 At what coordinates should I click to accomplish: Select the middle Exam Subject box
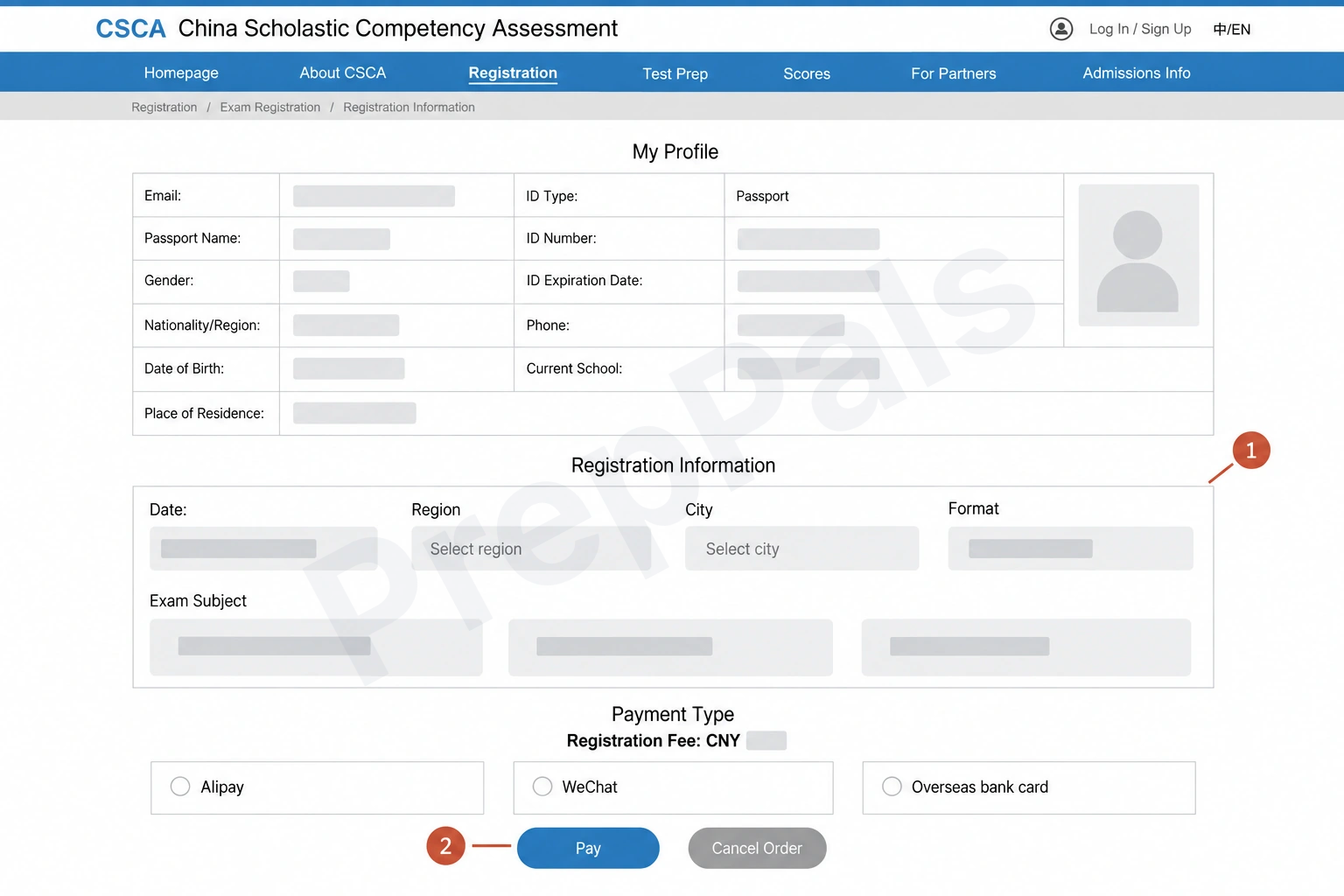670,647
